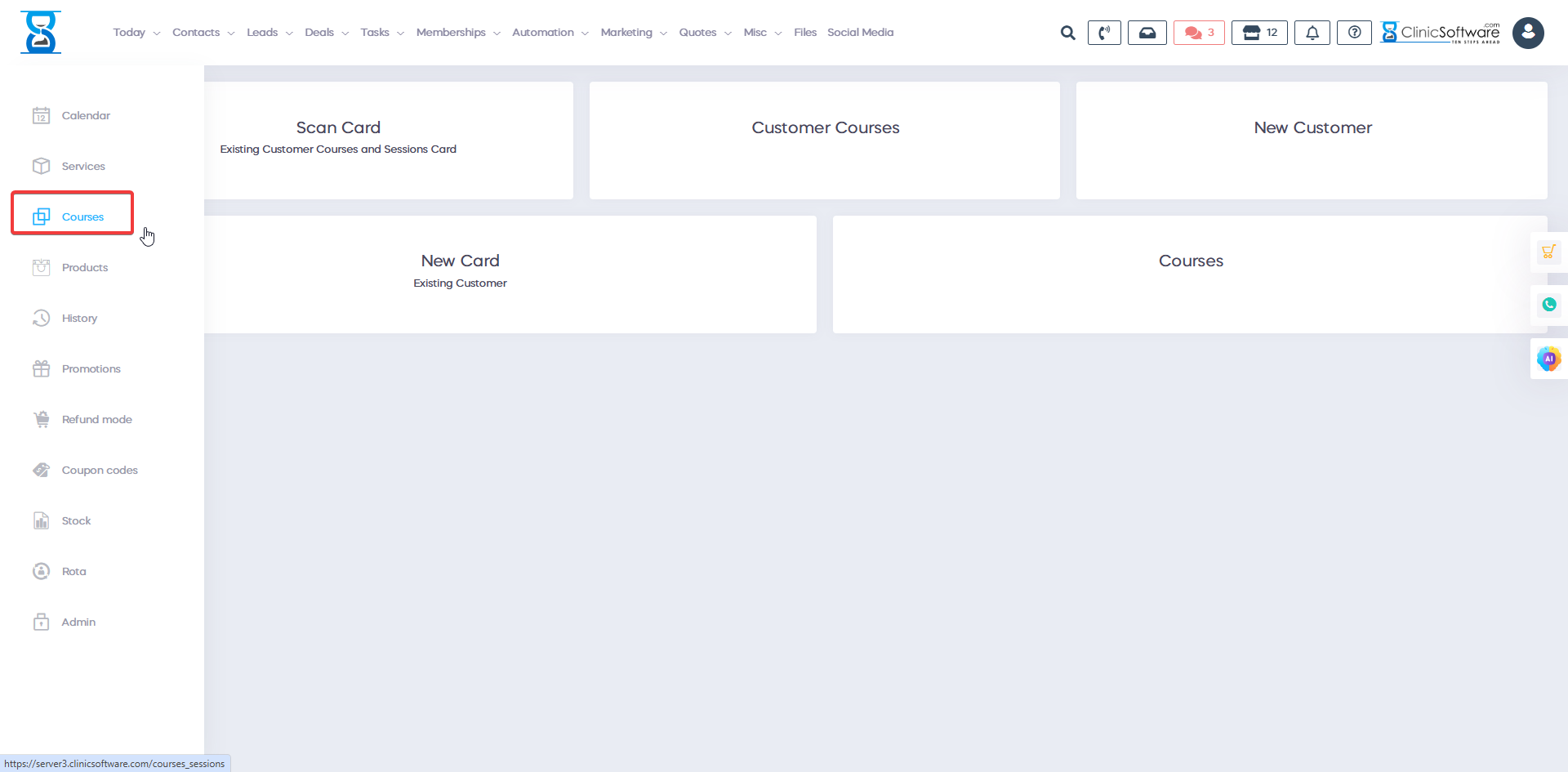Go to Calendar in the sidebar
Screen dimensions: 1568x772
[85, 116]
